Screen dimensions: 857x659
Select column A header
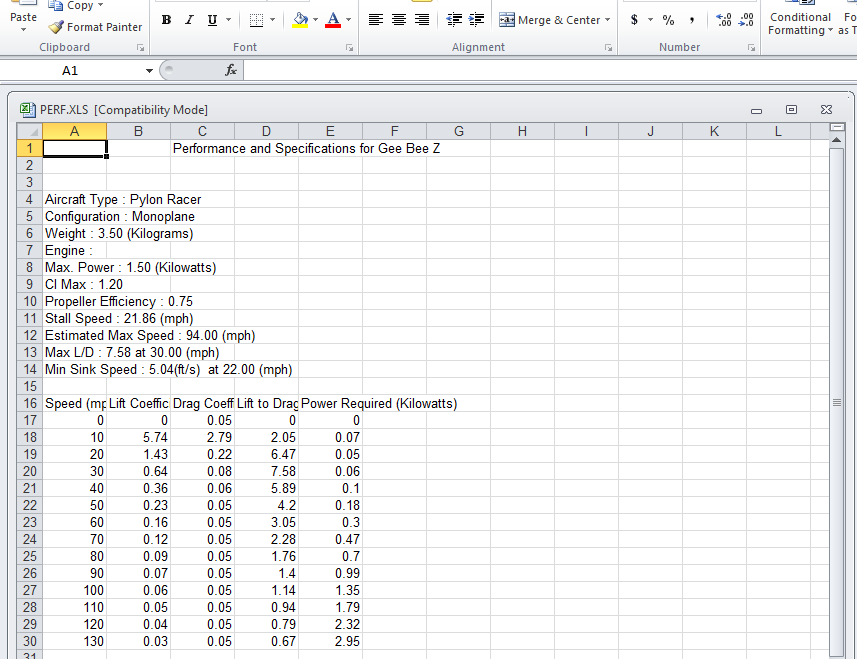(x=74, y=131)
